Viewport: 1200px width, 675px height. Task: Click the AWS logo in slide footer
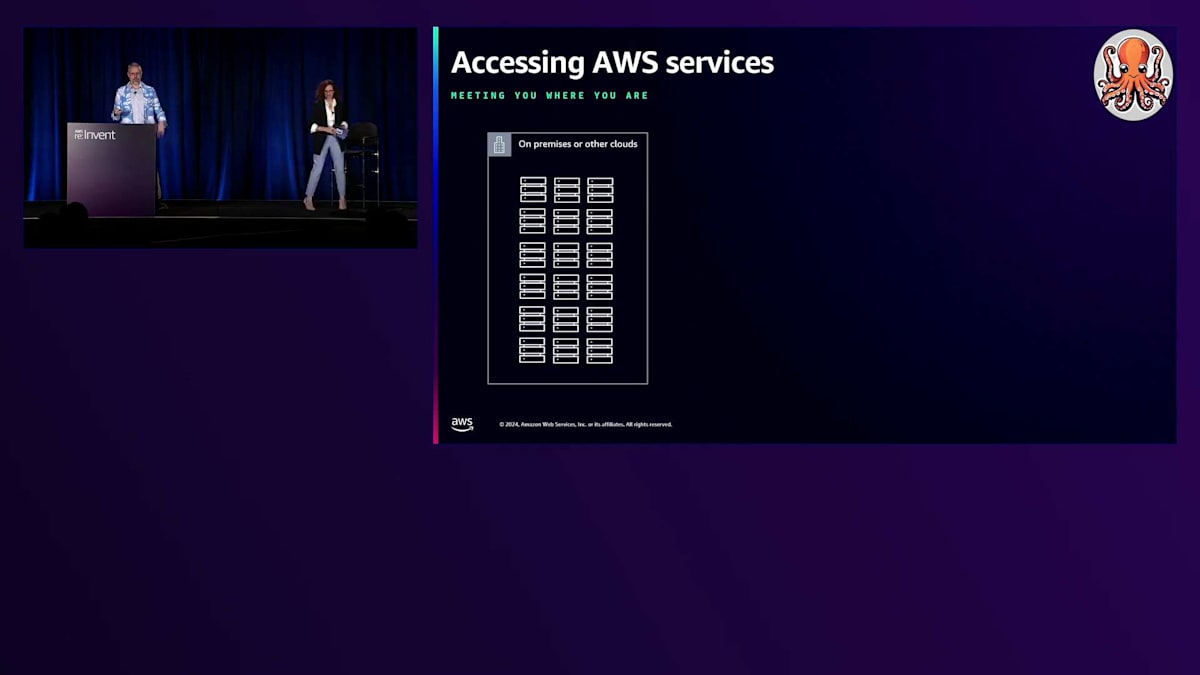[x=462, y=424]
